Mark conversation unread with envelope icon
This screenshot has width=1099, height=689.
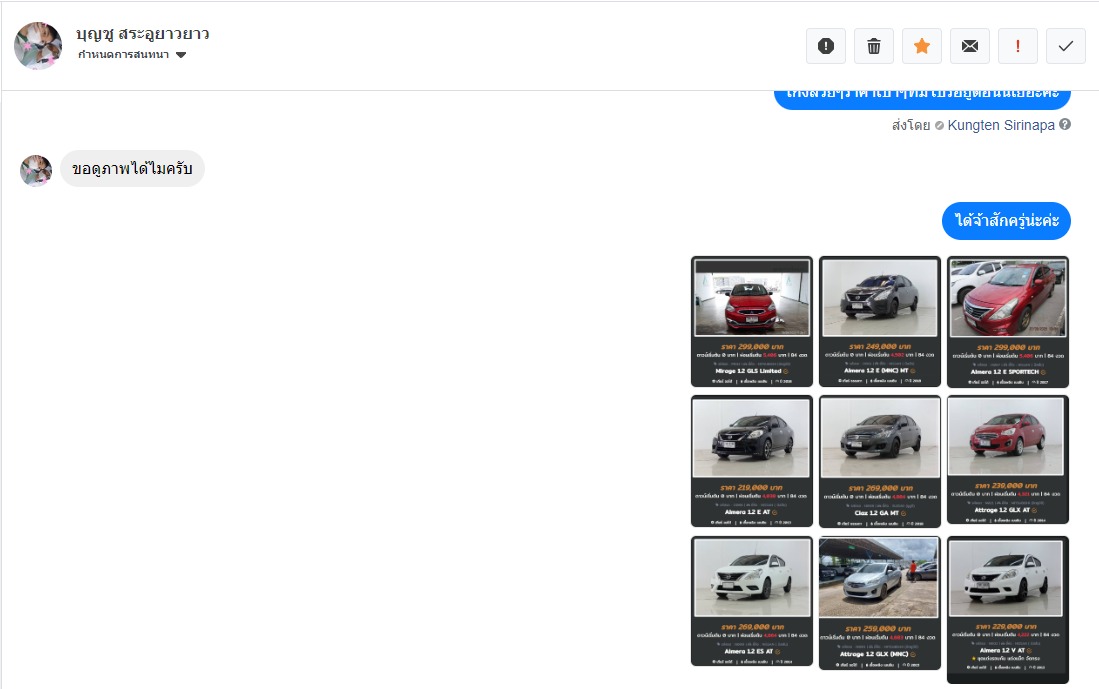[969, 46]
